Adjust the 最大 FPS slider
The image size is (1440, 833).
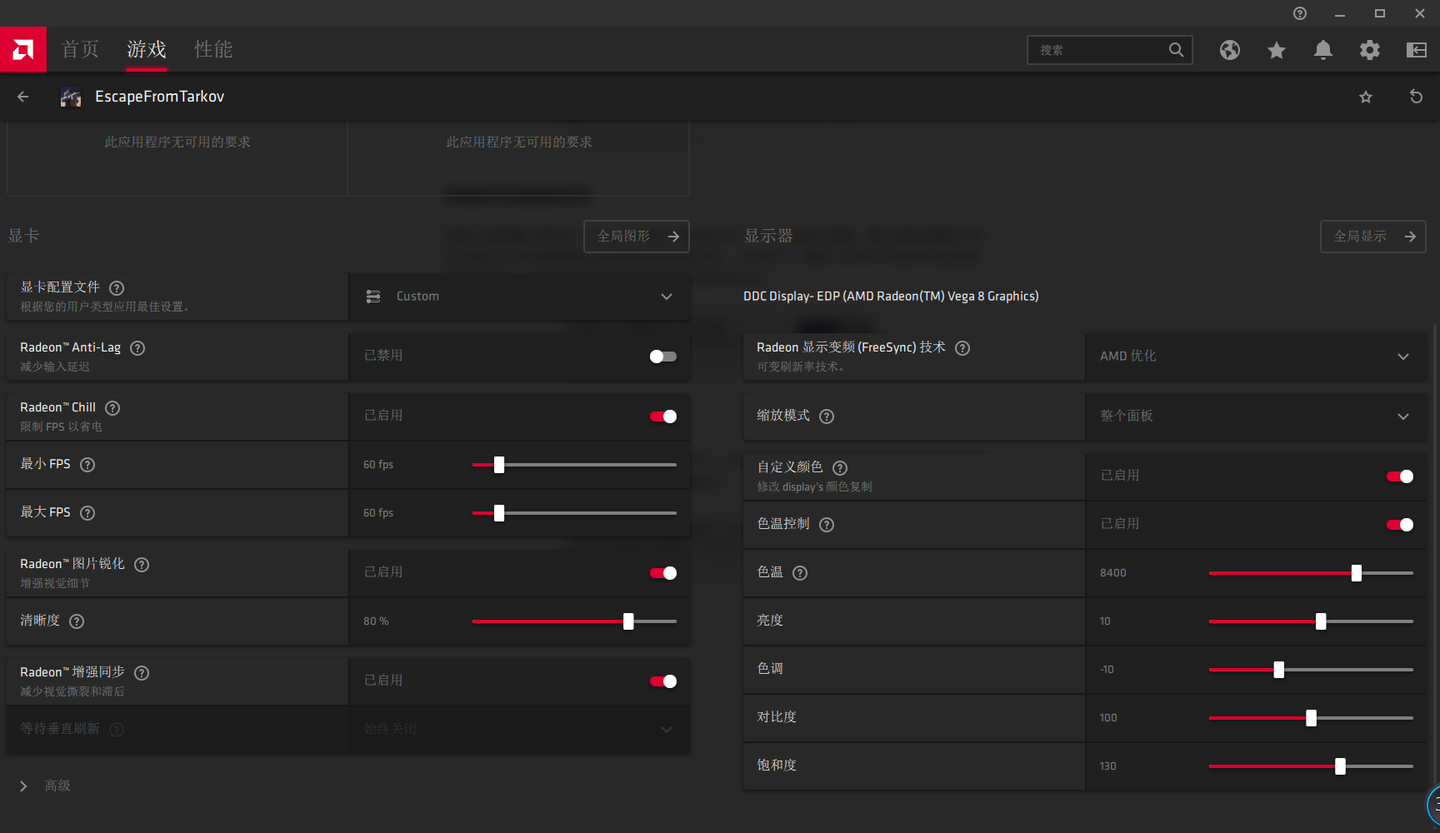574,513
